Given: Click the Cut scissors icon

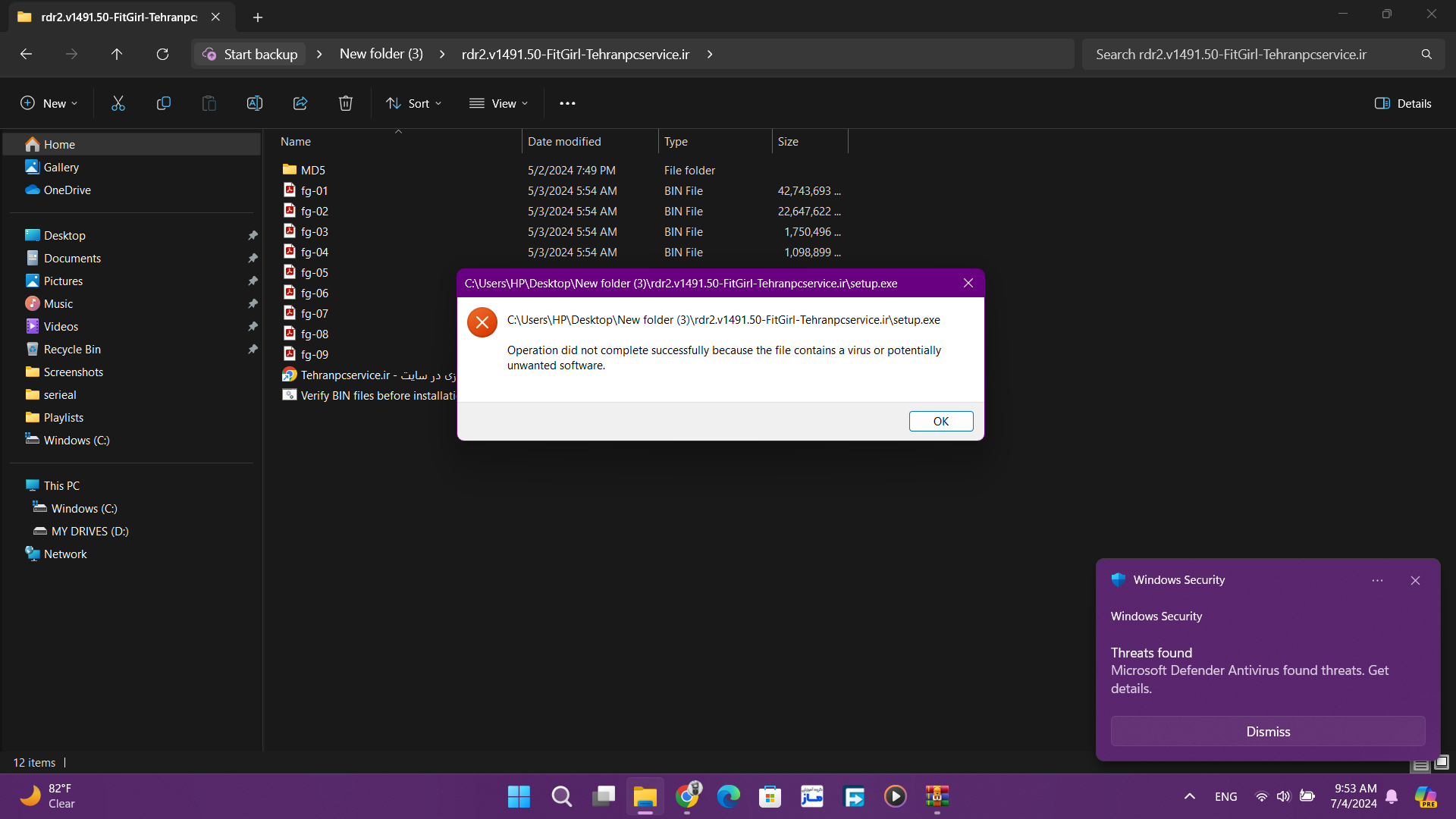Looking at the screenshot, I should pyautogui.click(x=118, y=103).
